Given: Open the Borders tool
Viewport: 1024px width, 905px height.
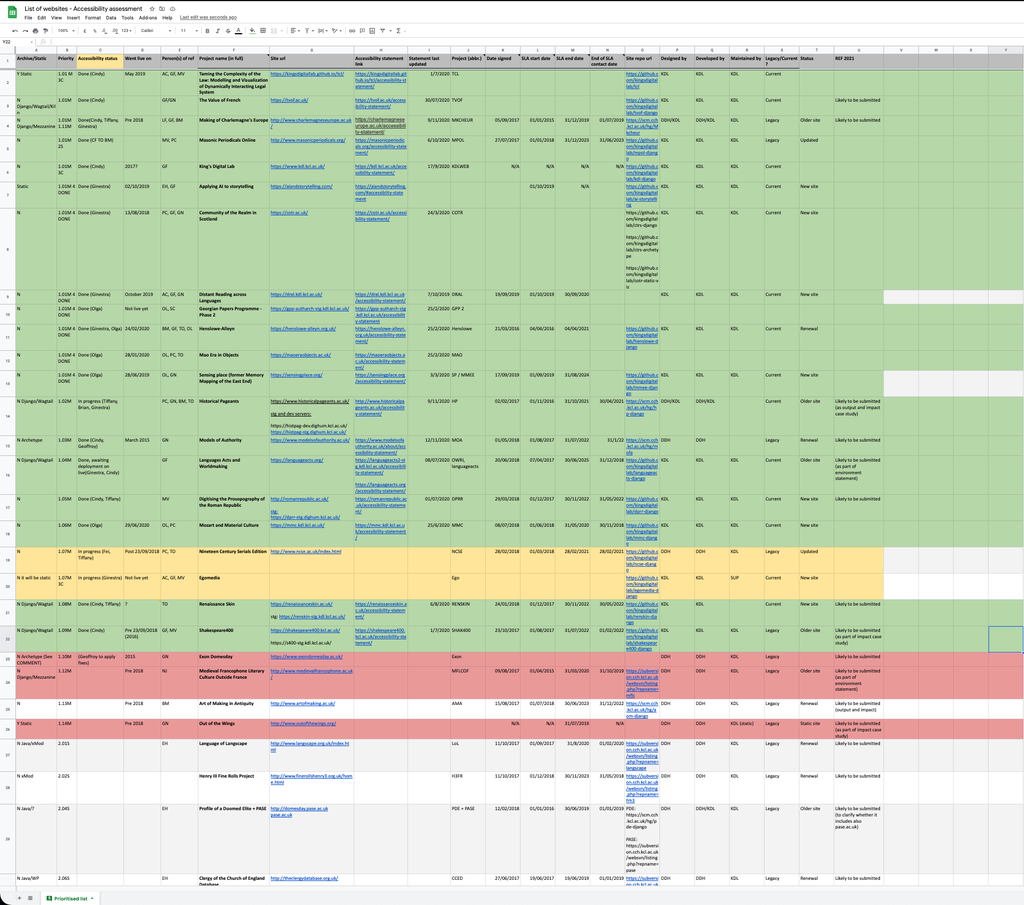Looking at the screenshot, I should (x=263, y=31).
